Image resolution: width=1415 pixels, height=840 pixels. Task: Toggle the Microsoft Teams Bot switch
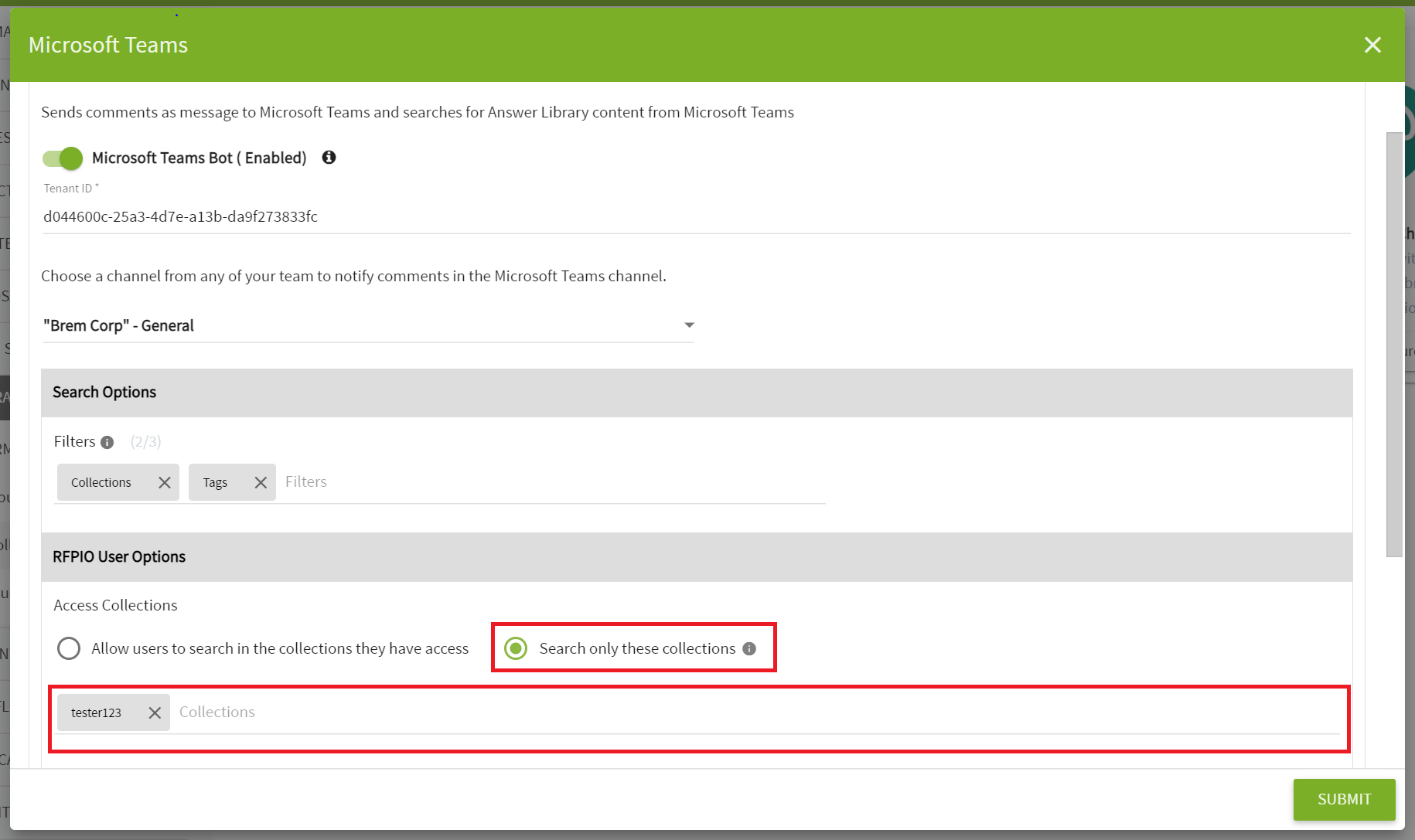pyautogui.click(x=63, y=158)
